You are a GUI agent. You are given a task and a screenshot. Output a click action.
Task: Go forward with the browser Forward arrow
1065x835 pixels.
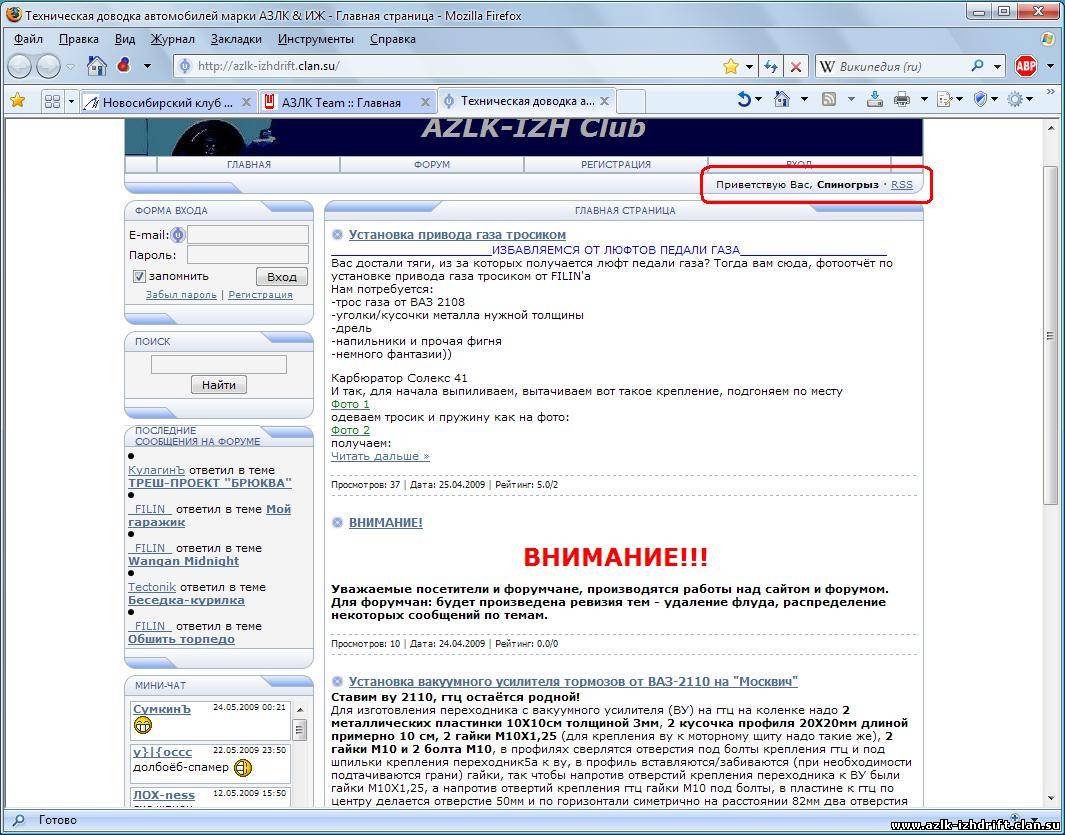(x=48, y=67)
